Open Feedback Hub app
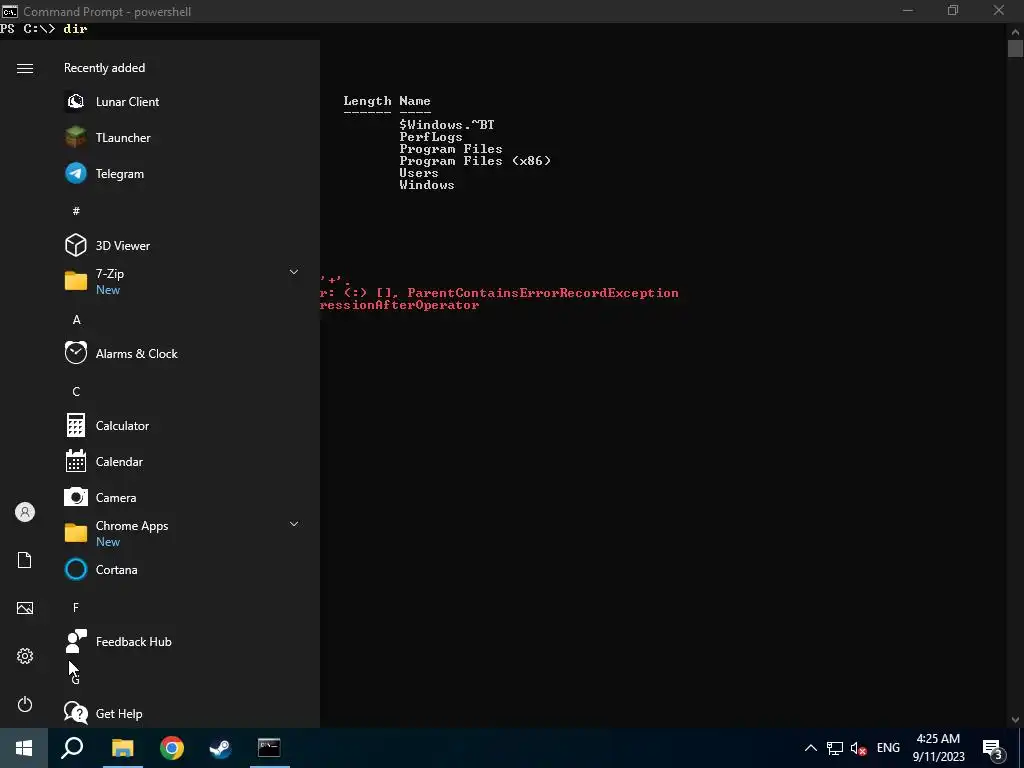 [133, 642]
